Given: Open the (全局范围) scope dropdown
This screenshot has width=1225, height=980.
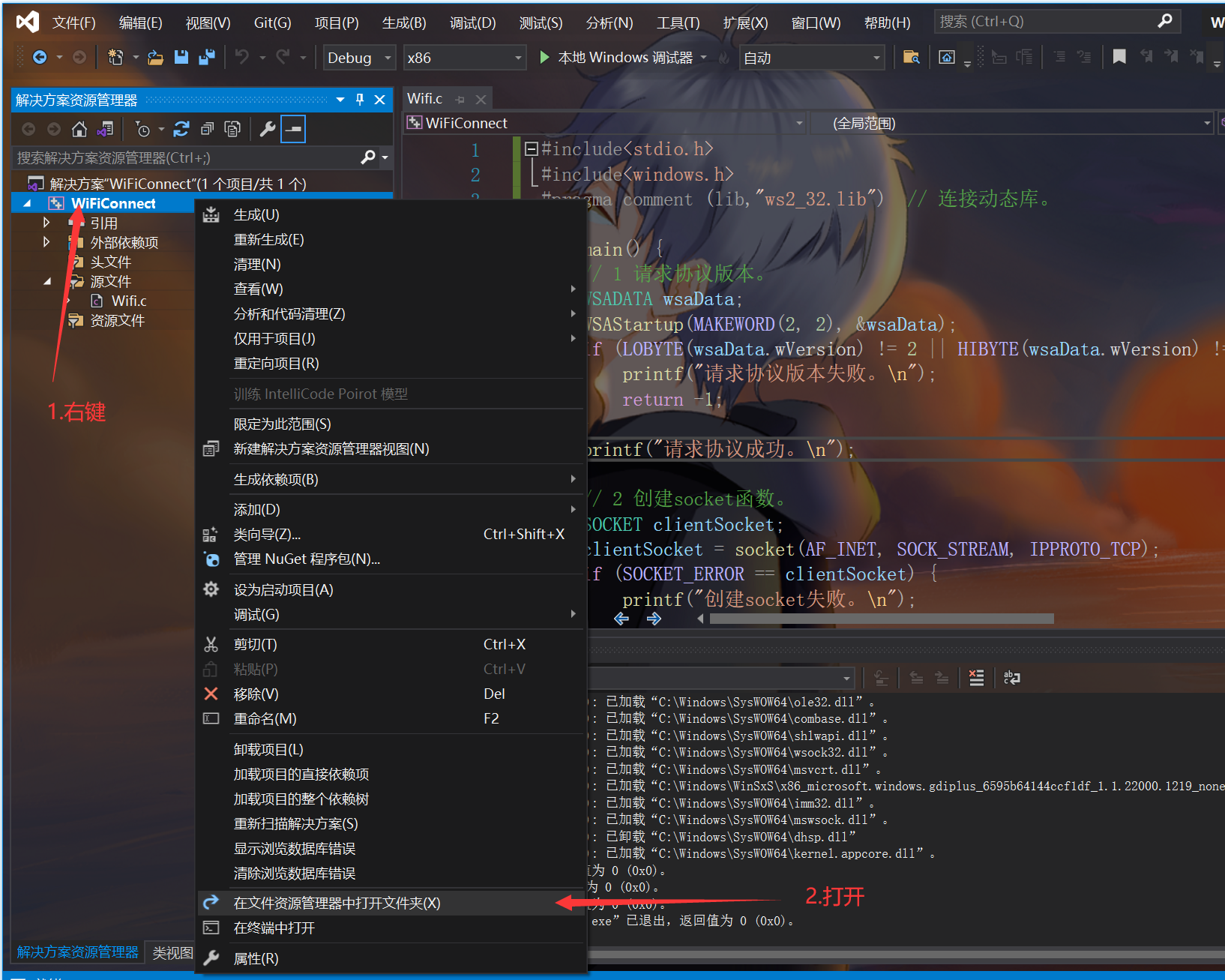Looking at the screenshot, I should pyautogui.click(x=1011, y=123).
